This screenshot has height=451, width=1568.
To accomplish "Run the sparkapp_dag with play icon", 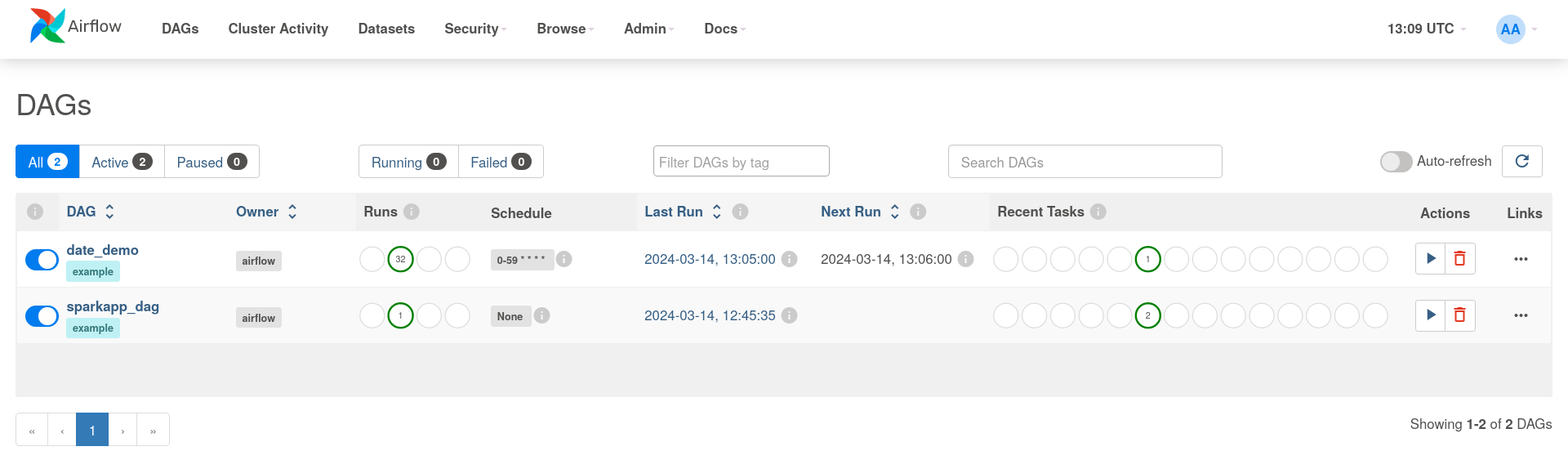I will pyautogui.click(x=1430, y=315).
